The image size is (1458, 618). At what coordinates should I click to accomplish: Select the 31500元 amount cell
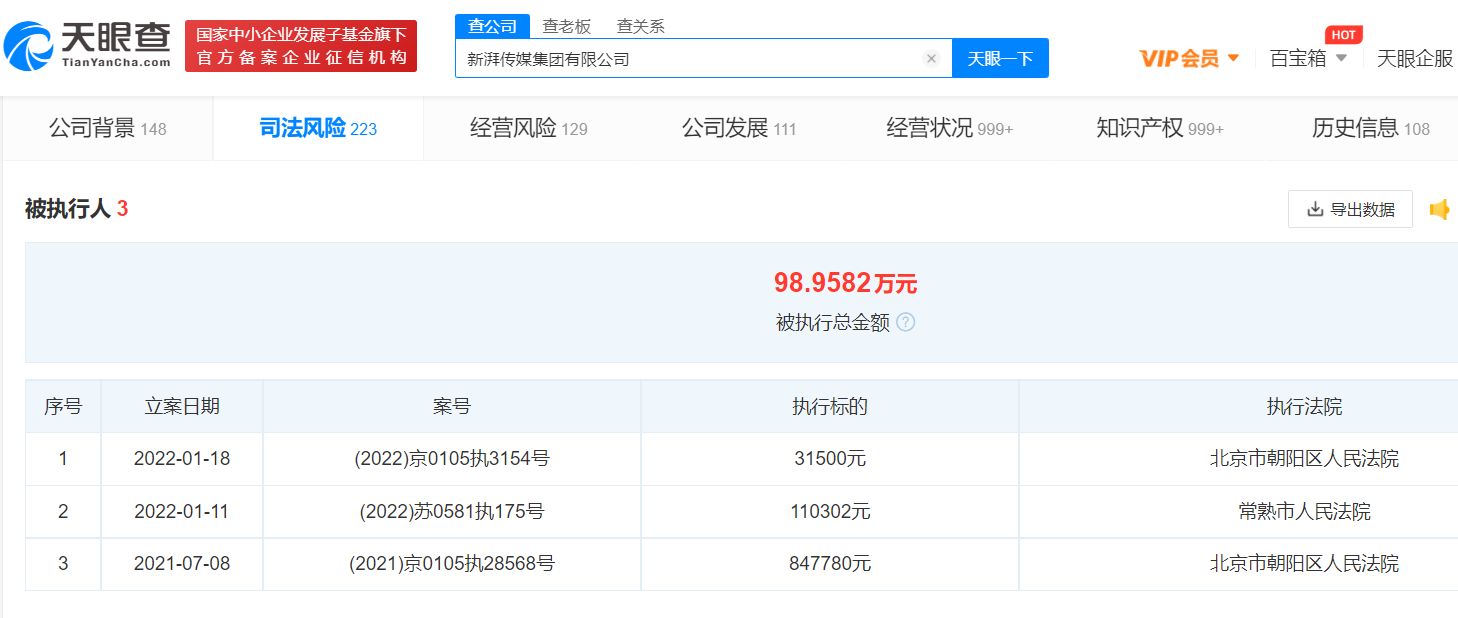830,459
